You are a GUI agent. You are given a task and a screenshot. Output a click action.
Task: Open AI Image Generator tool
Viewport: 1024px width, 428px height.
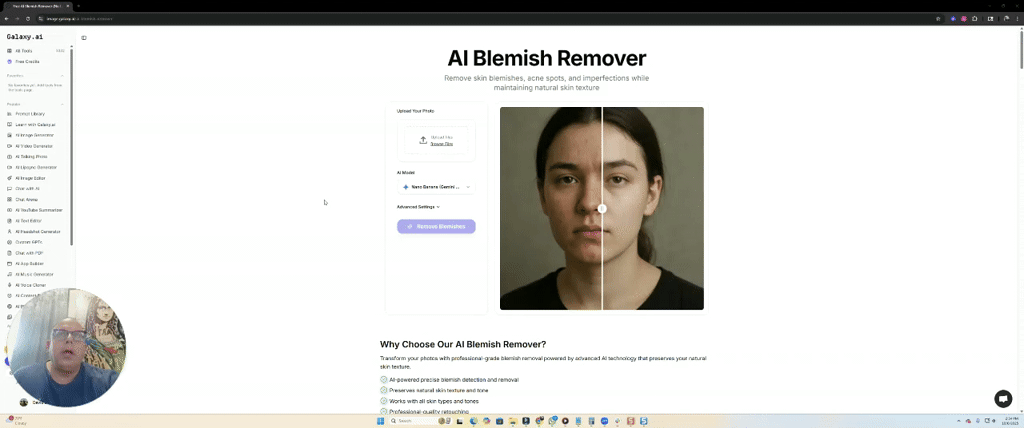click(35, 135)
